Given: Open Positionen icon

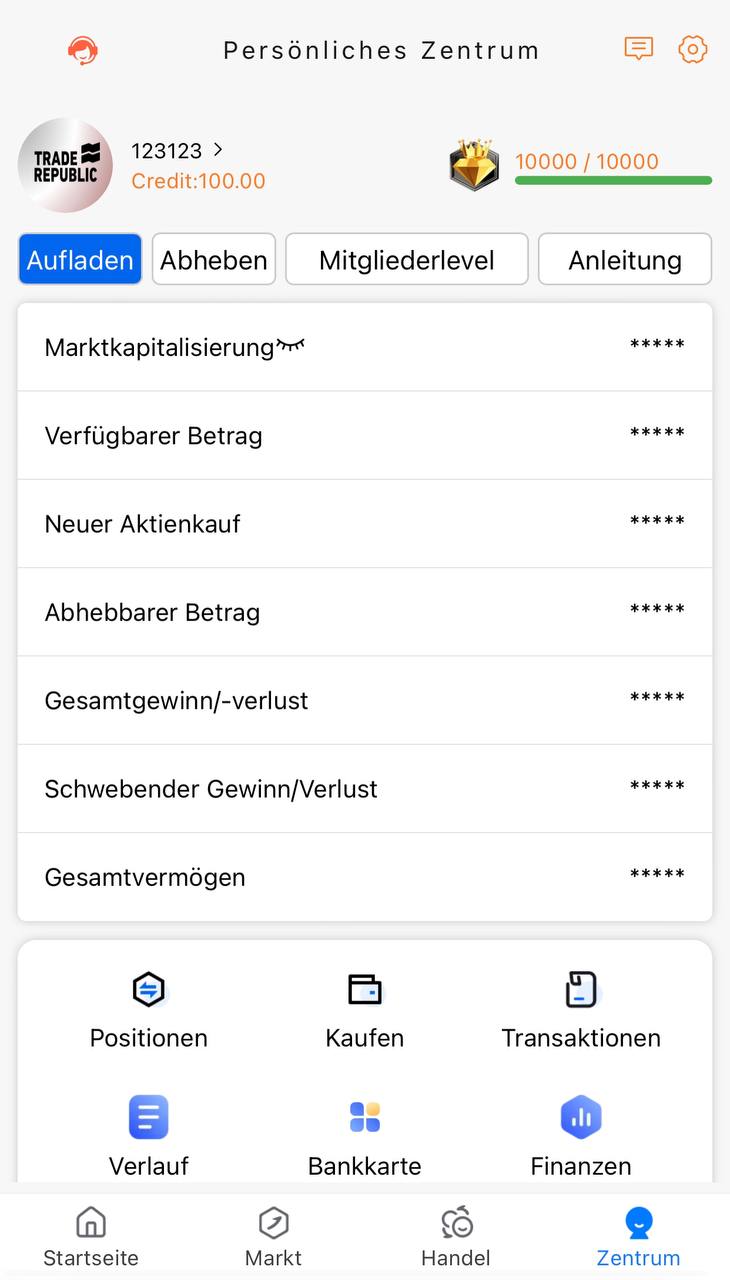Looking at the screenshot, I should [x=149, y=990].
